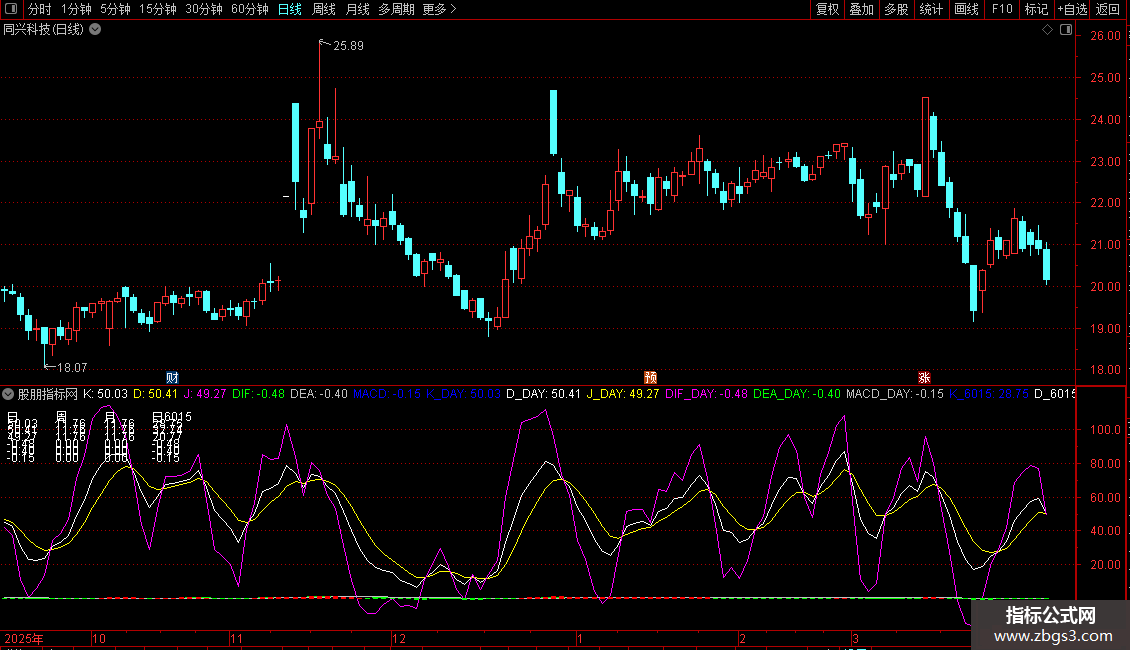Viewport: 1130px width, 650px height.
Task: Switch to the 周线 weekly tab
Action: pos(324,10)
